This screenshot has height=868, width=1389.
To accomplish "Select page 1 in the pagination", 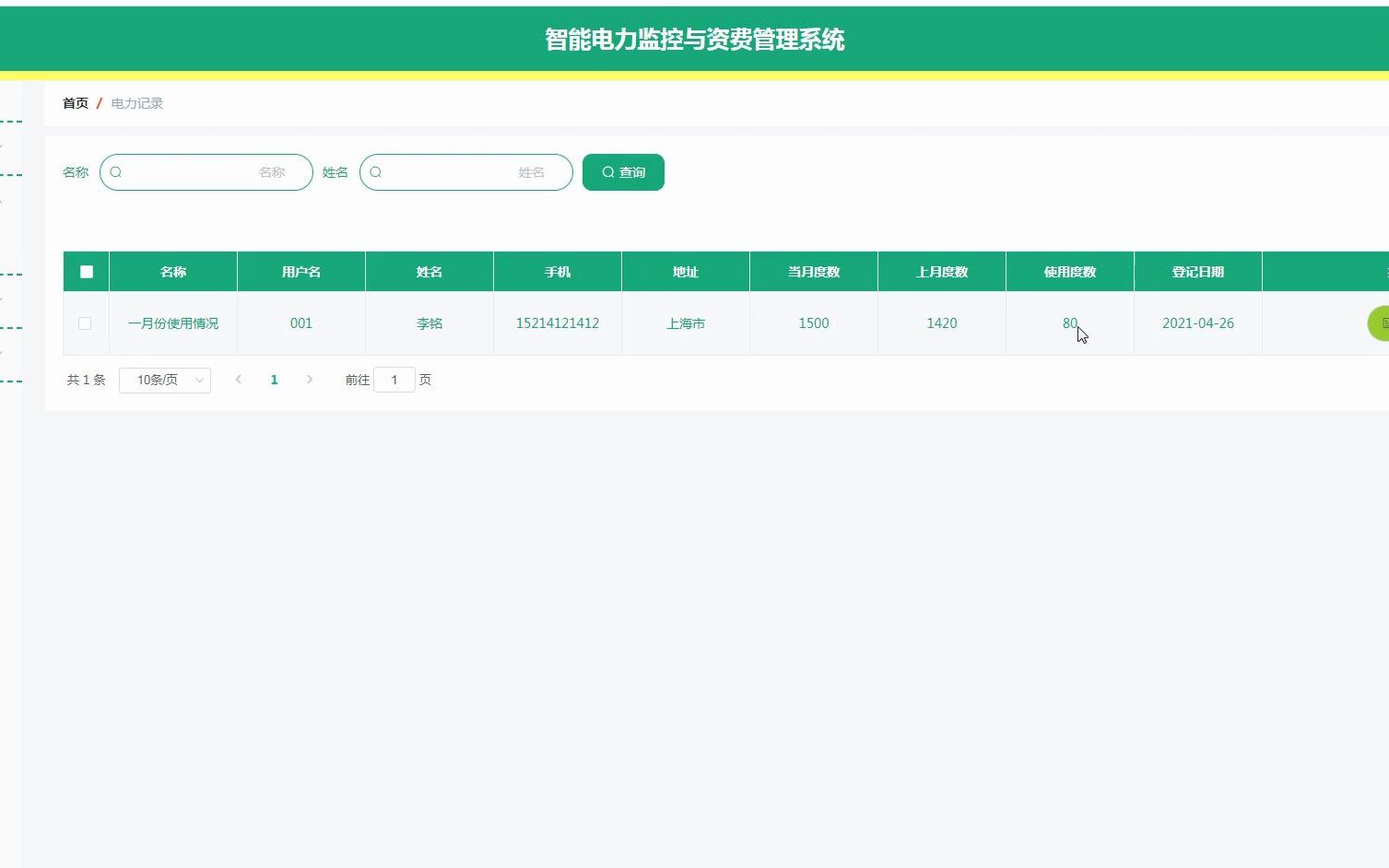I will coord(274,379).
